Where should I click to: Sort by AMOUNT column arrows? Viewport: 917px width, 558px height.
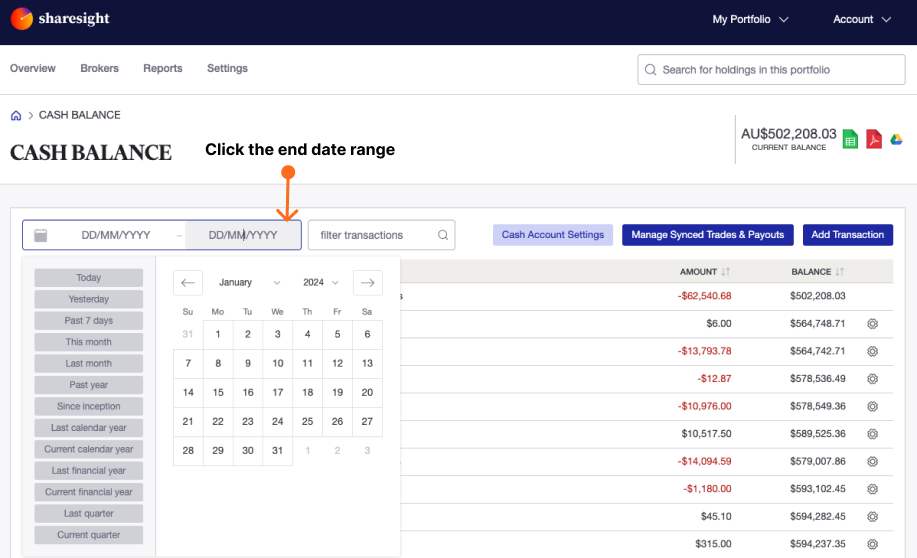point(726,272)
